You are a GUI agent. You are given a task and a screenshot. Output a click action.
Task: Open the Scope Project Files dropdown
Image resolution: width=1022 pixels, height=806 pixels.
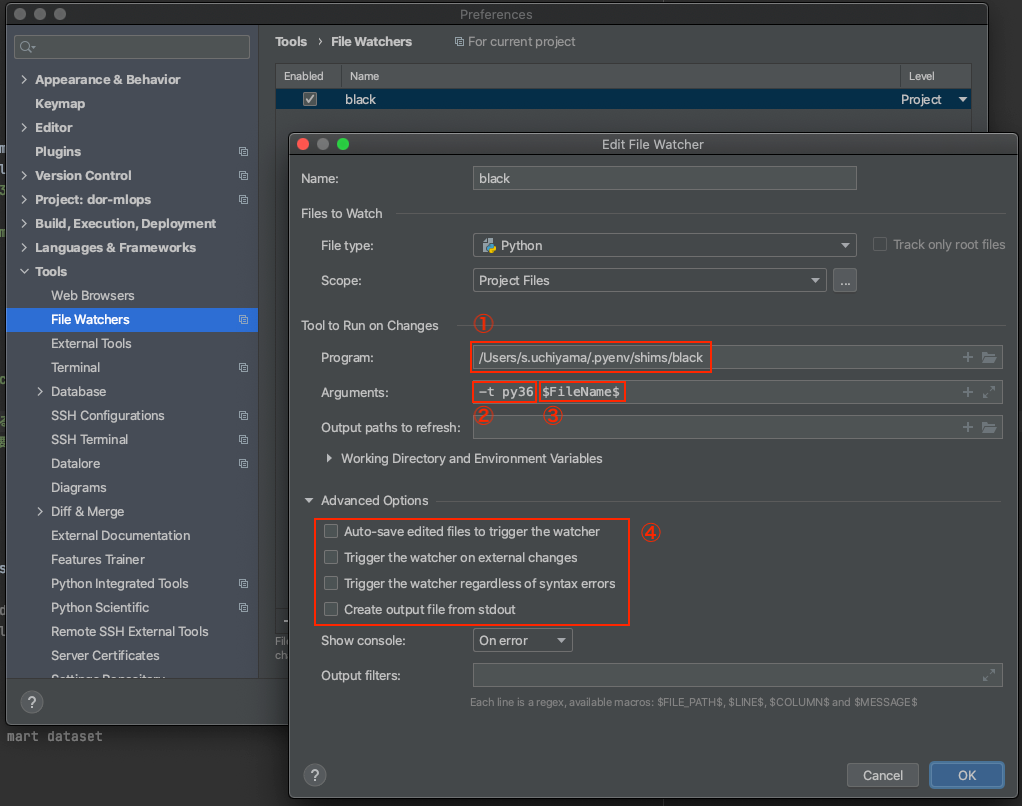[649, 280]
